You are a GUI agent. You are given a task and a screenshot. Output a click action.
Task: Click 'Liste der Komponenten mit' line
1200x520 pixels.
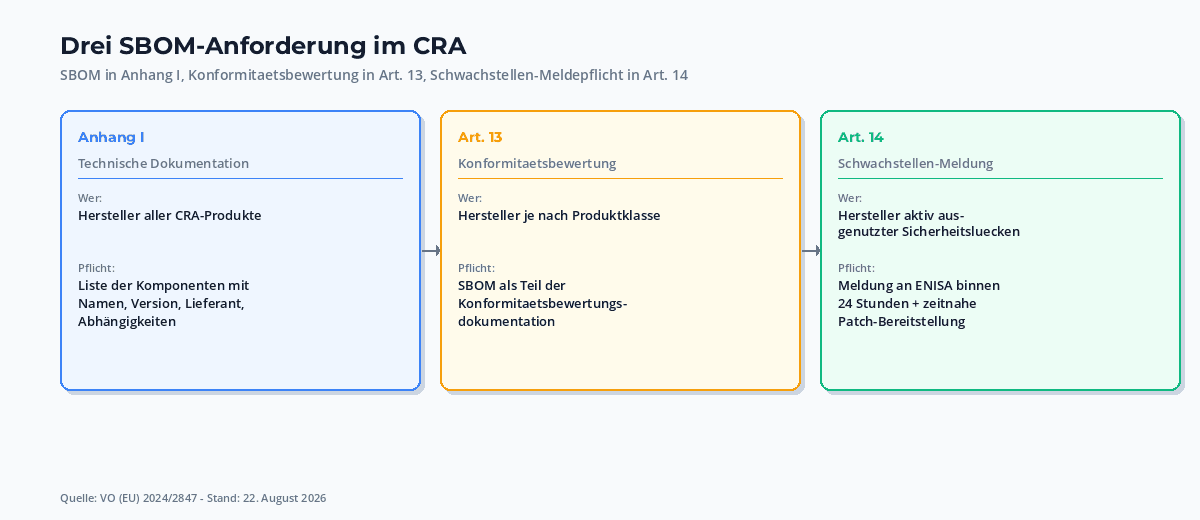pyautogui.click(x=163, y=285)
